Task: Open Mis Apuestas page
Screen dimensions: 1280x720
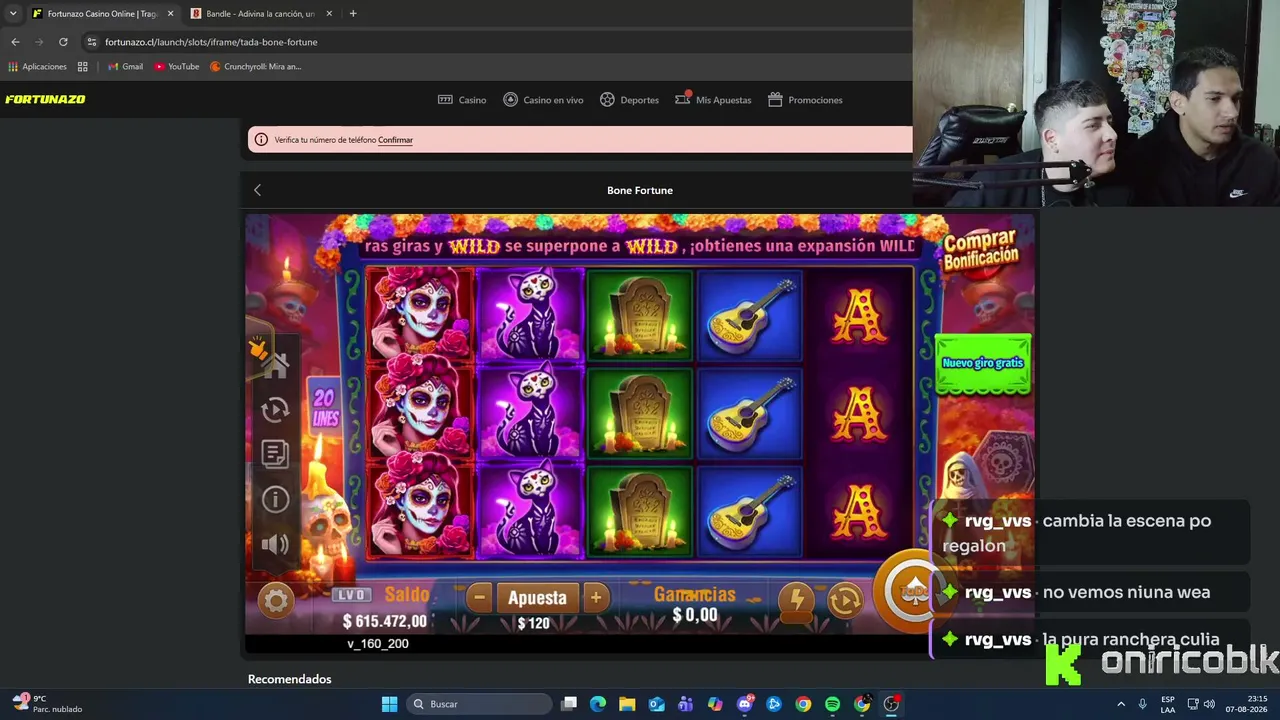Action: [x=713, y=100]
